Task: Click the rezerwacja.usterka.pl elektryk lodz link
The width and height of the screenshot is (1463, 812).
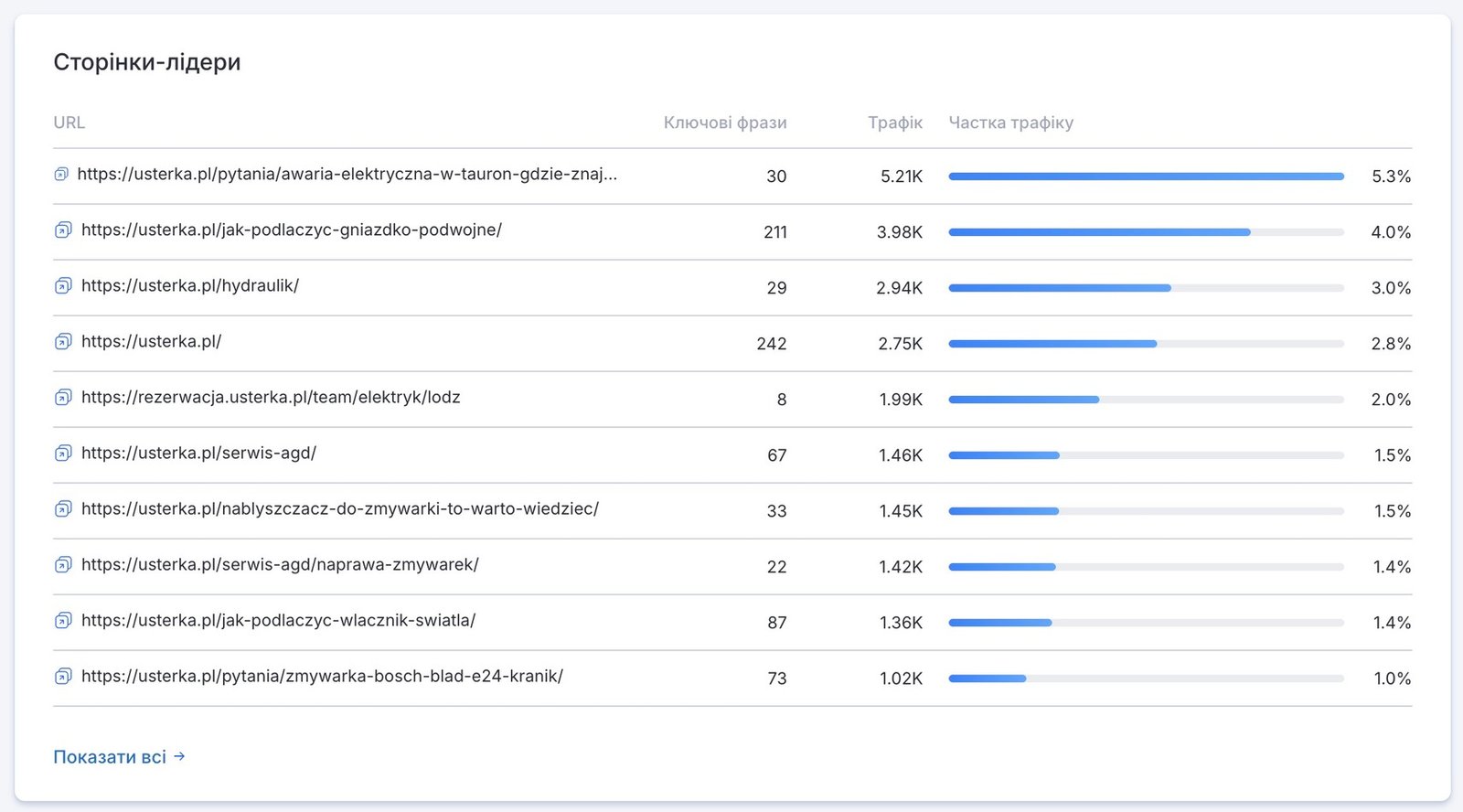Action: coord(271,397)
